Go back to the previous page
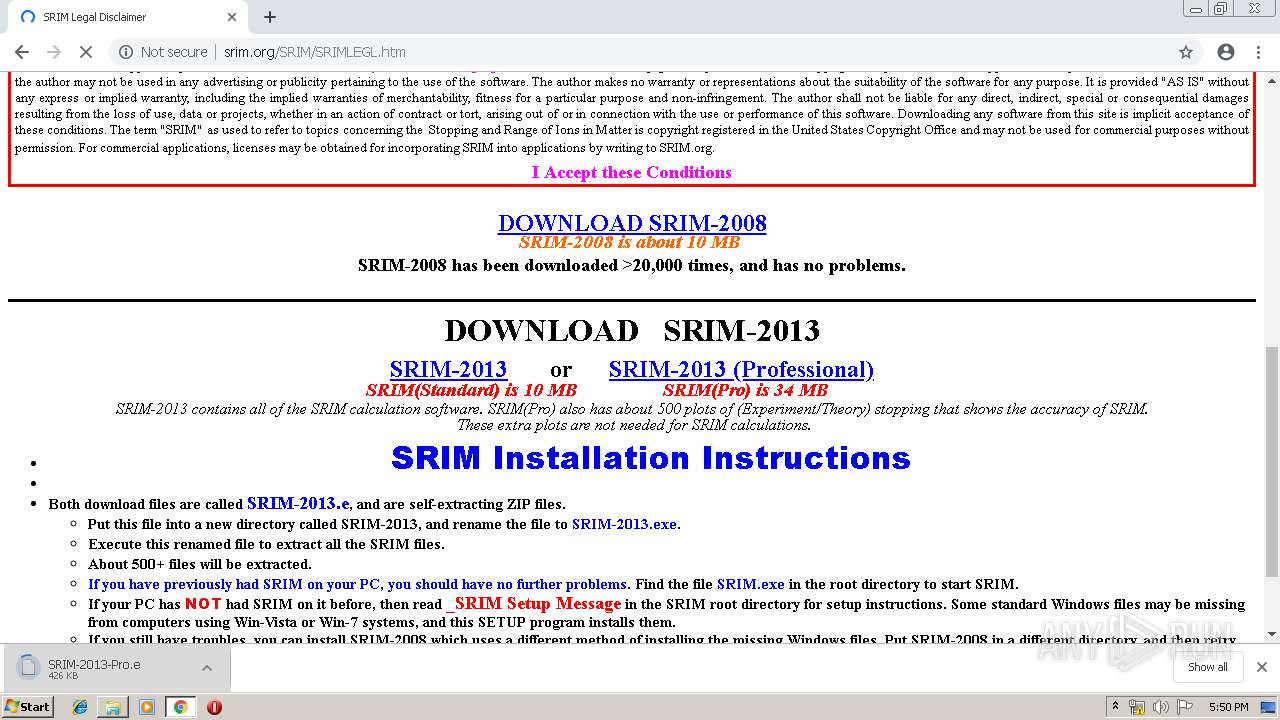This screenshot has width=1280, height=720. (22, 52)
